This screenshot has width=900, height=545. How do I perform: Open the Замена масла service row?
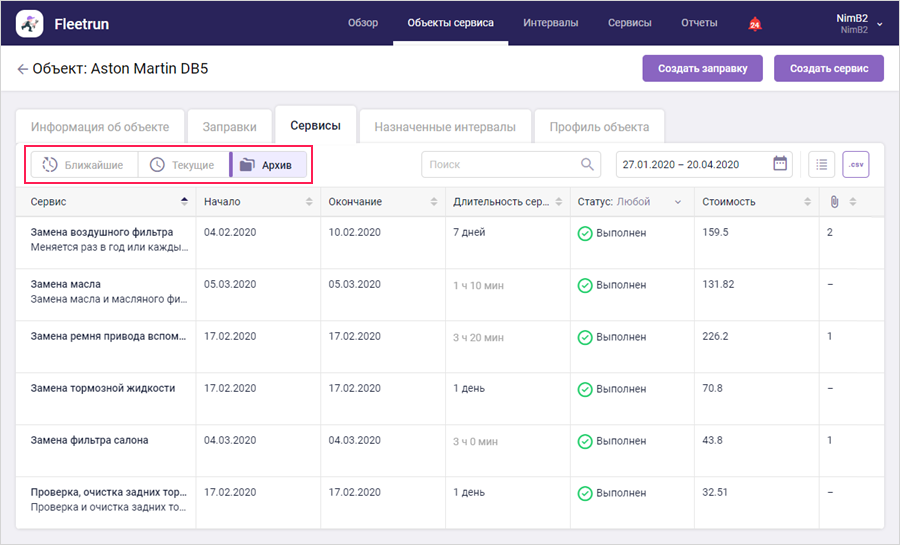click(x=449, y=294)
